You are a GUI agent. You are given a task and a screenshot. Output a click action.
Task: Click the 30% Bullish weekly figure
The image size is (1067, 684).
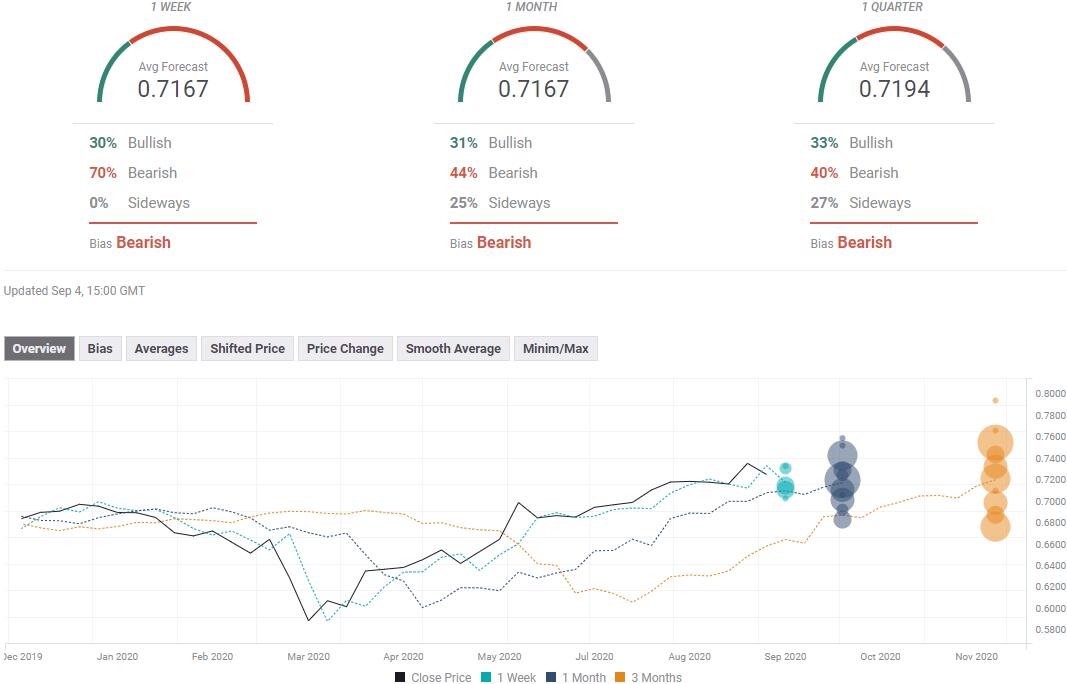130,143
